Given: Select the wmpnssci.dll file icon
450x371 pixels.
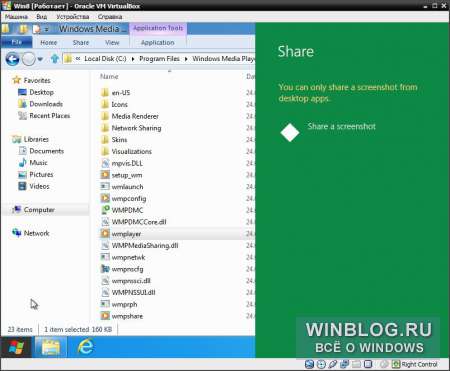Looking at the screenshot, I should [105, 281].
